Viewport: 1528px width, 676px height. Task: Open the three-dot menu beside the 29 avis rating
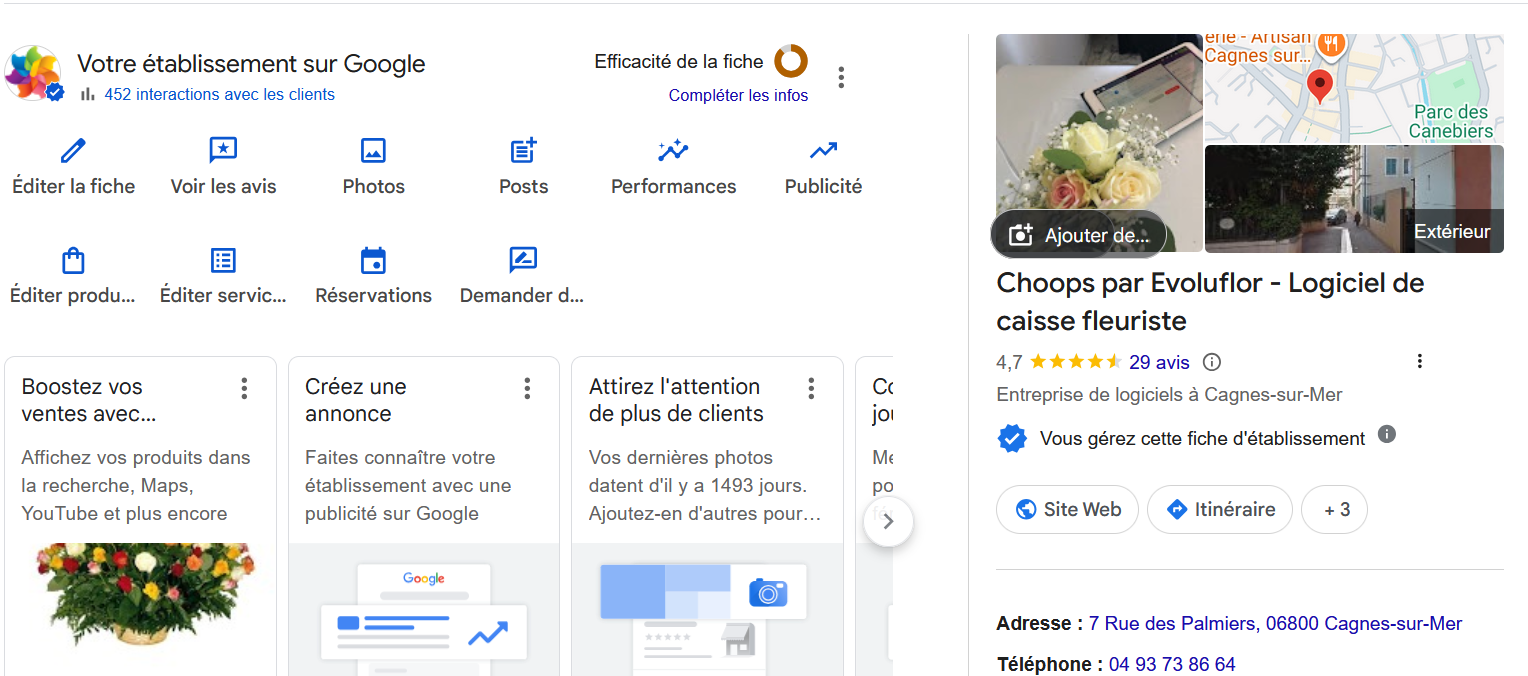(1420, 362)
